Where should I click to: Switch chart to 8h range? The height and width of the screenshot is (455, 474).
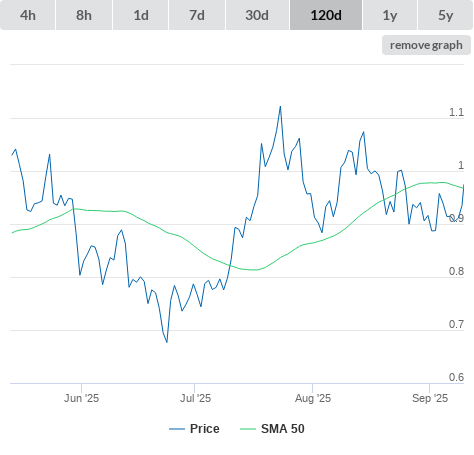(84, 15)
